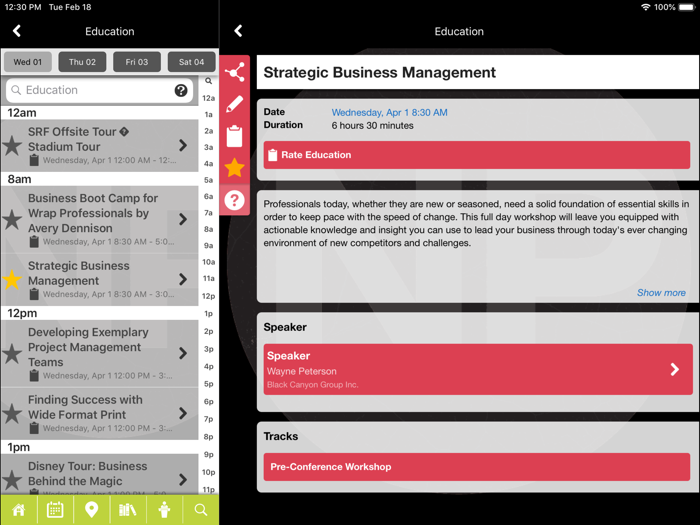The height and width of the screenshot is (525, 700).
Task: Open the Wednesday, Apr 1 8:30 AM date link
Action: pos(389,112)
